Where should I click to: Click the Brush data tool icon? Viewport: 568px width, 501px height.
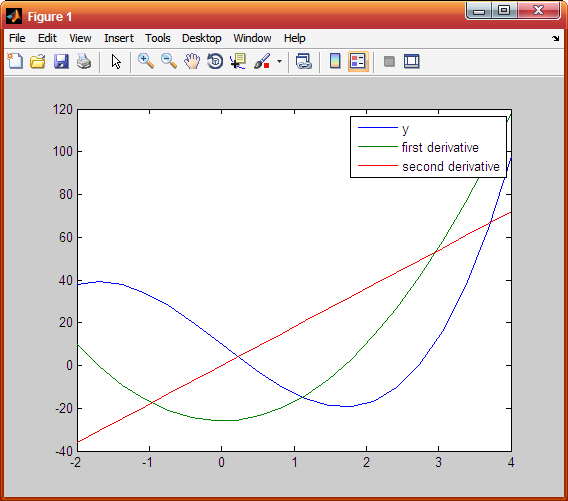[262, 61]
